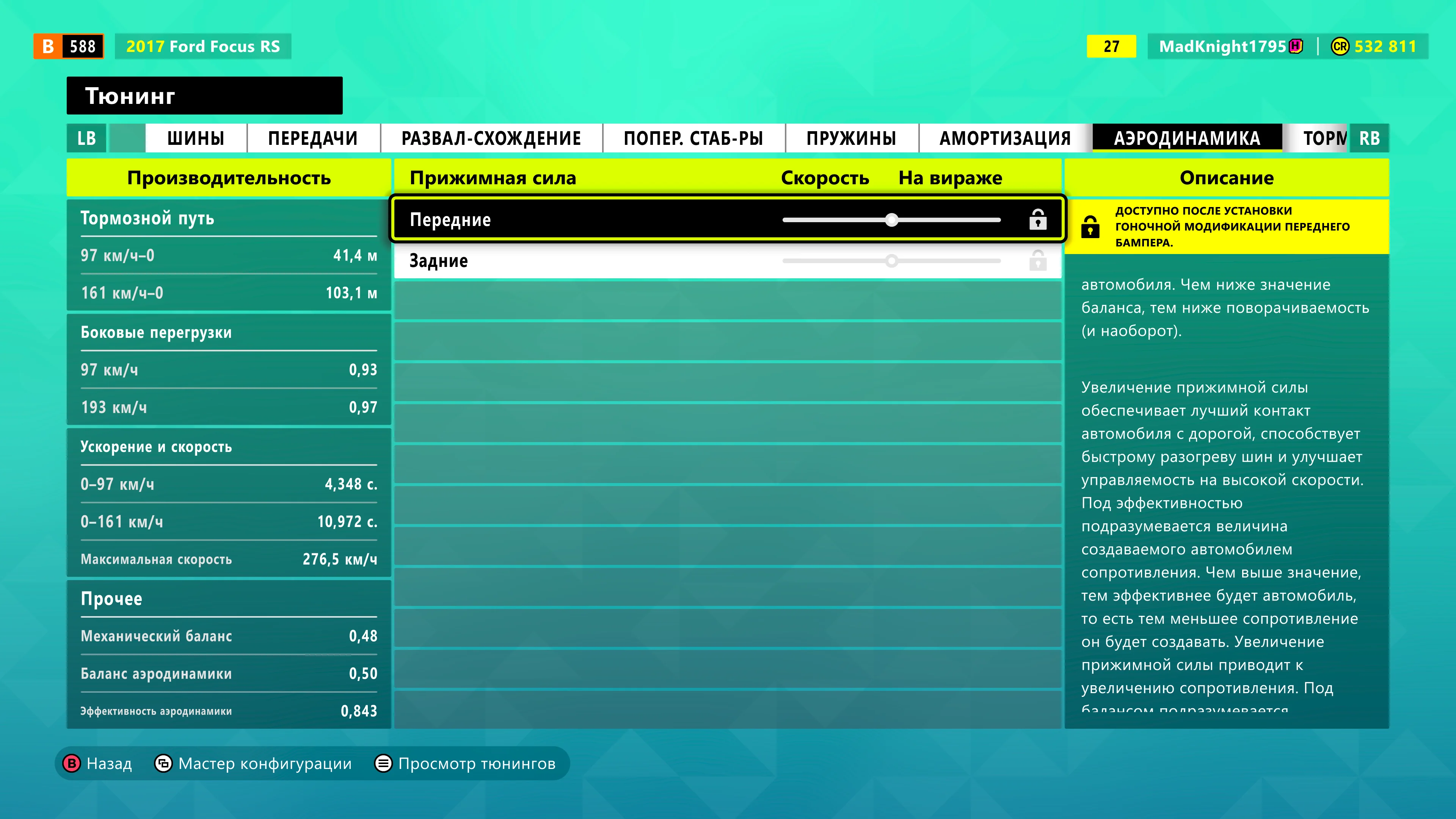Switch to ПОПЕР. СТАБ-РЫ tab
Screen dimensions: 1456x819
693,138
